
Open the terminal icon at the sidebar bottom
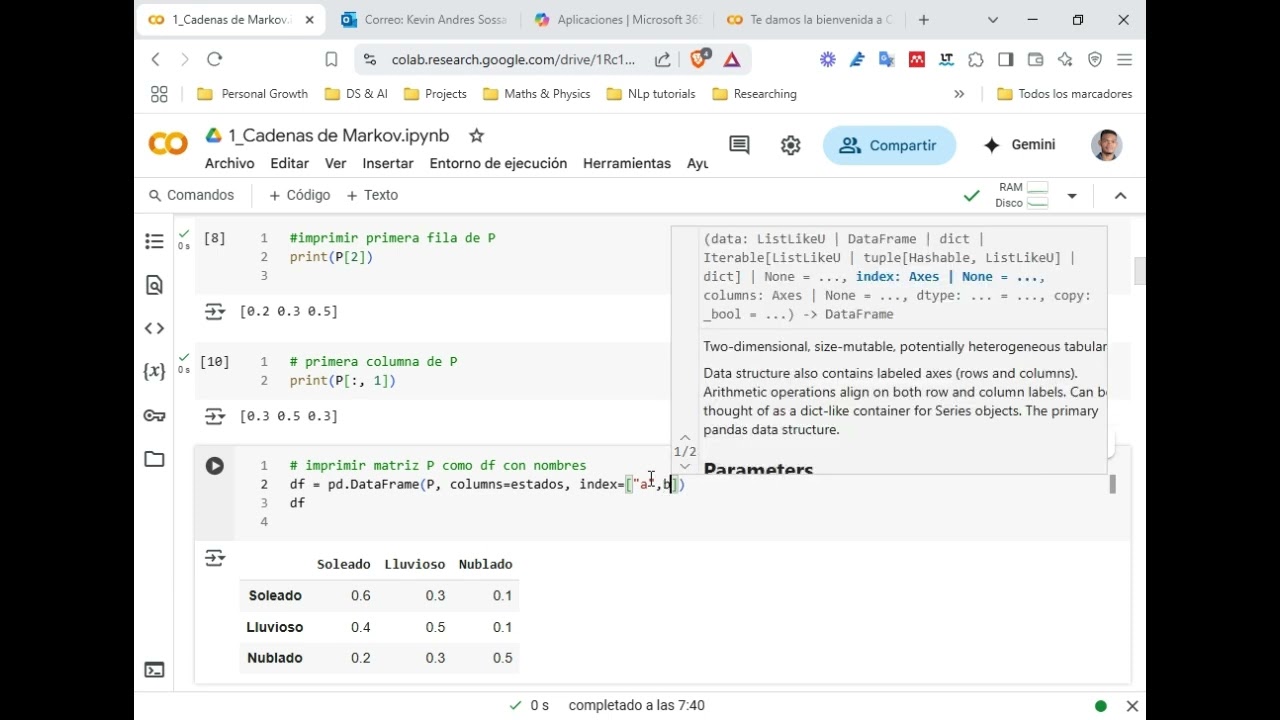[x=154, y=670]
